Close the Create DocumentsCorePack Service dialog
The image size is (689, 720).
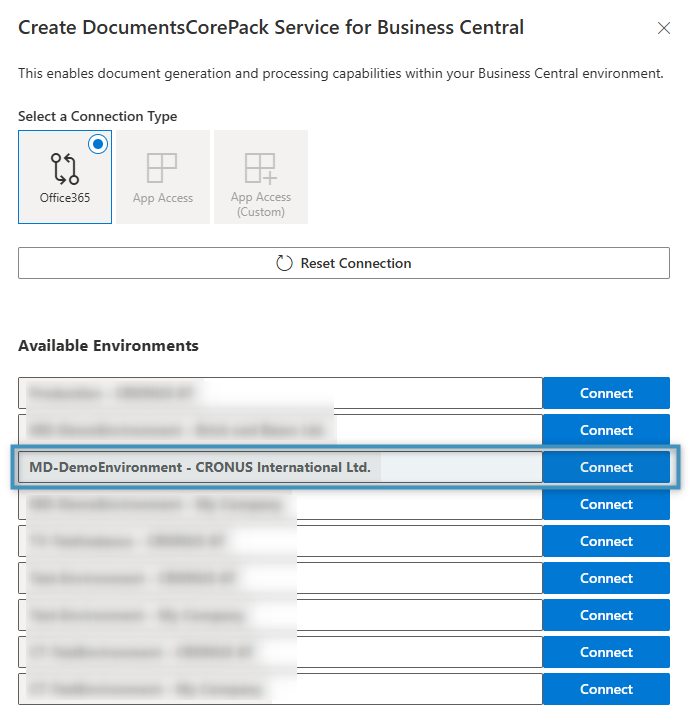click(x=664, y=28)
